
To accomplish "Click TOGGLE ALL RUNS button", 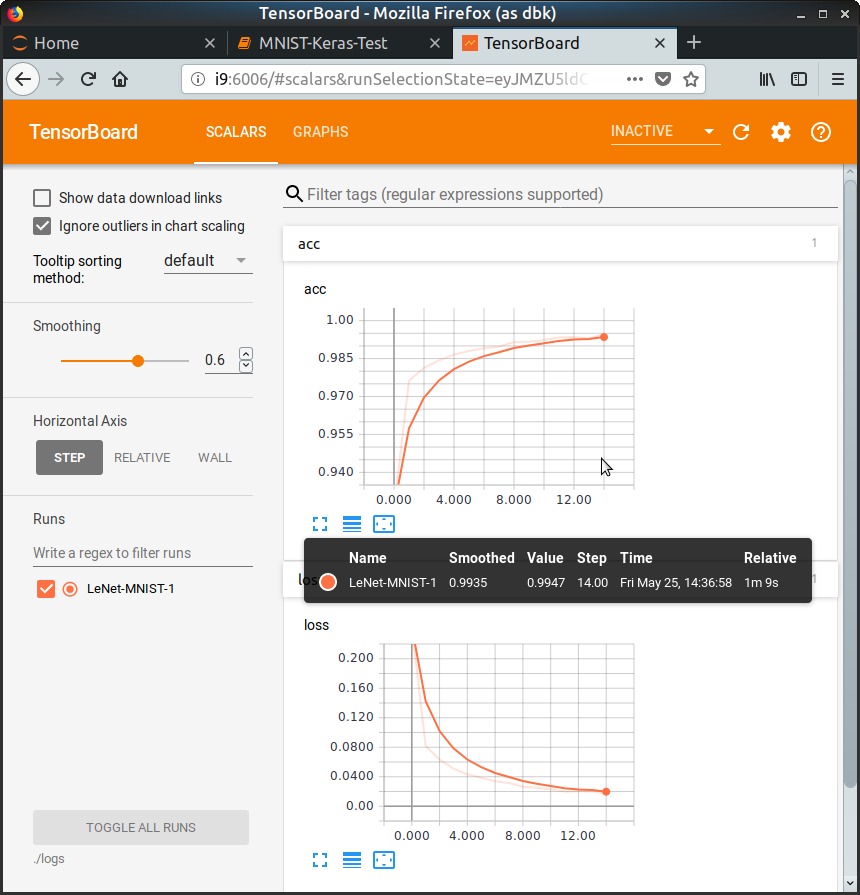I will click(141, 828).
